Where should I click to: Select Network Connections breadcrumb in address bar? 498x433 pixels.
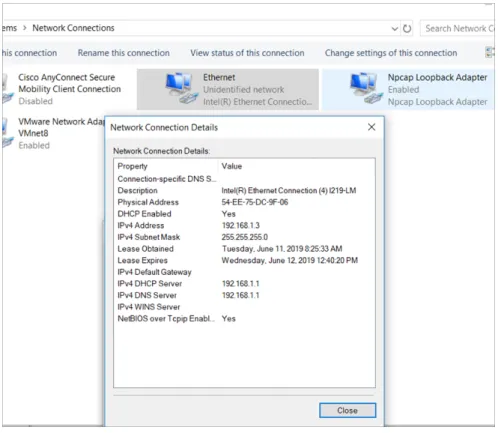point(73,28)
